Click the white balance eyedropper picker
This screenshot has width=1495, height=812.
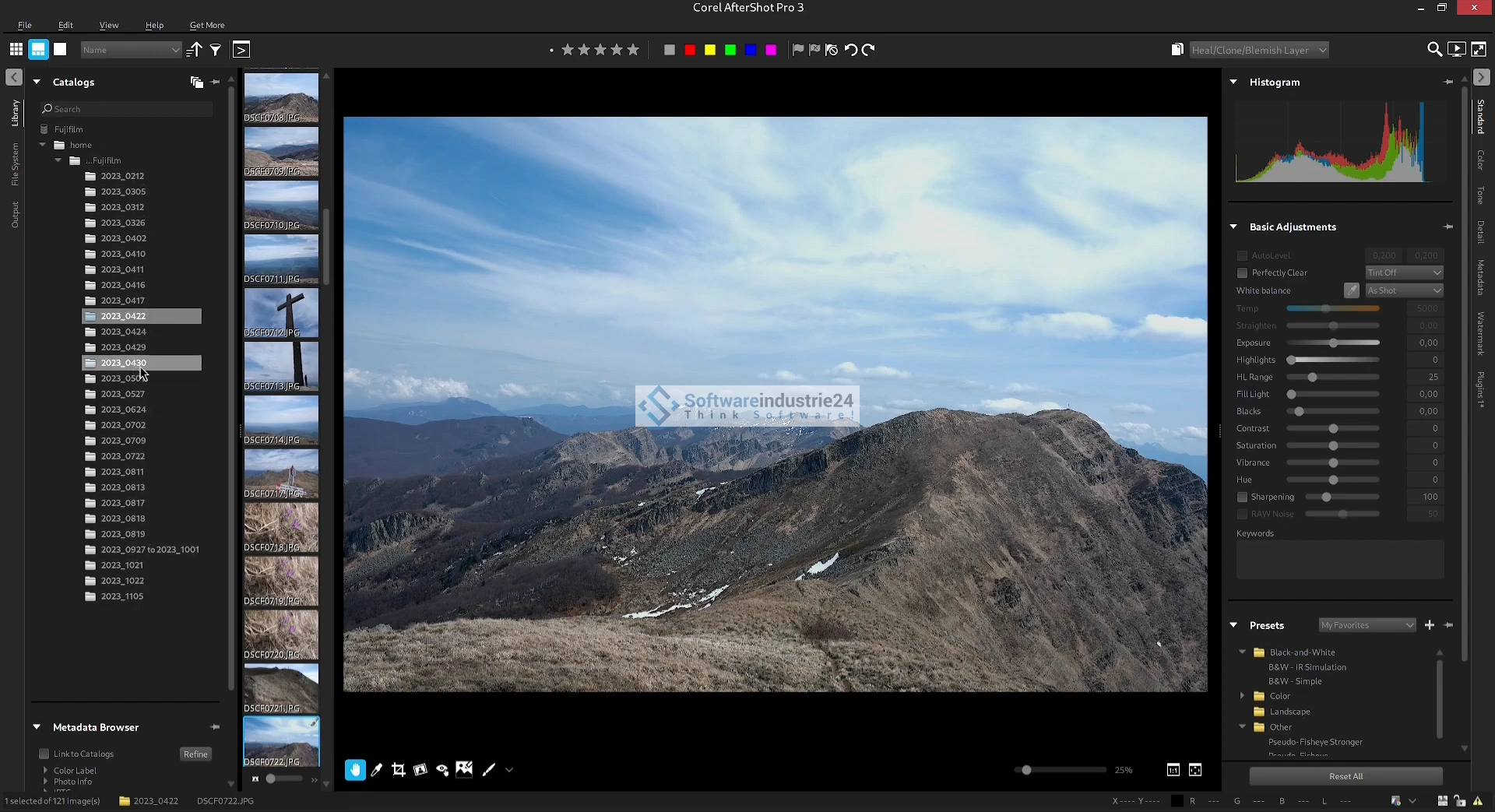tap(1352, 290)
